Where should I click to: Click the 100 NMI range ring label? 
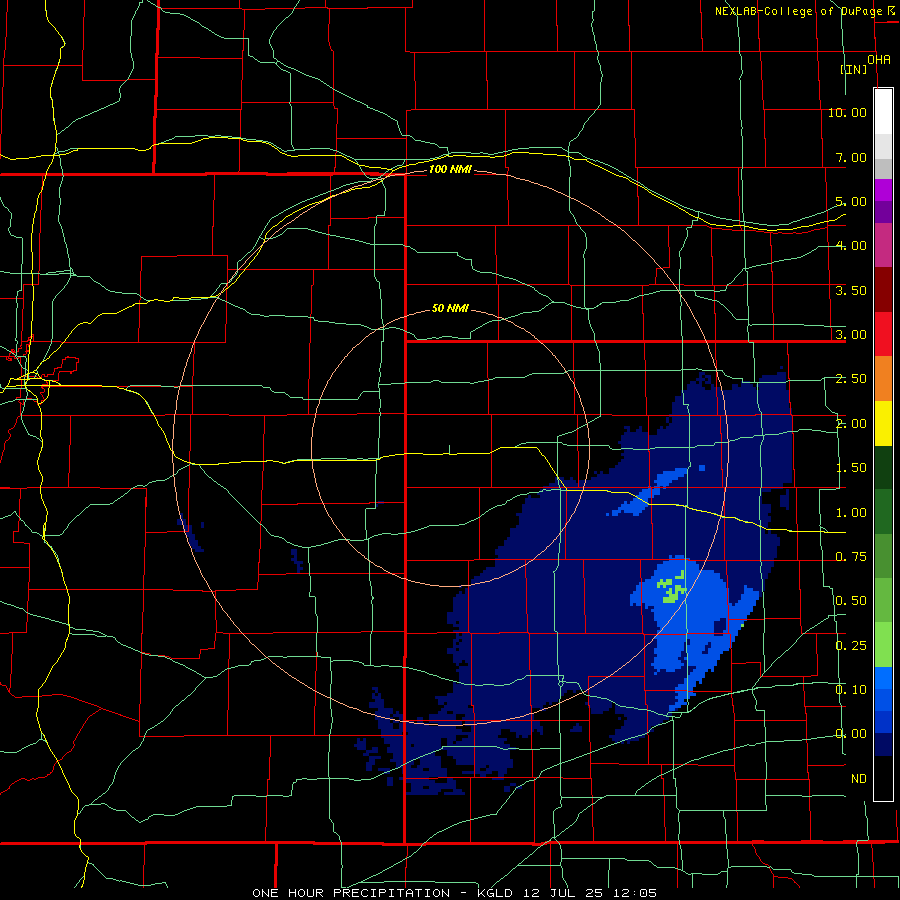(x=450, y=169)
